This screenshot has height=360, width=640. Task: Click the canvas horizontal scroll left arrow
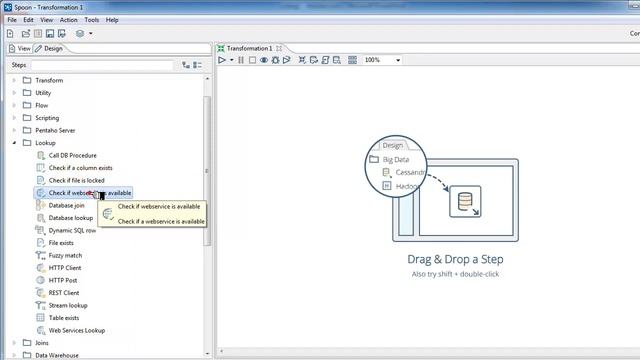coord(222,351)
